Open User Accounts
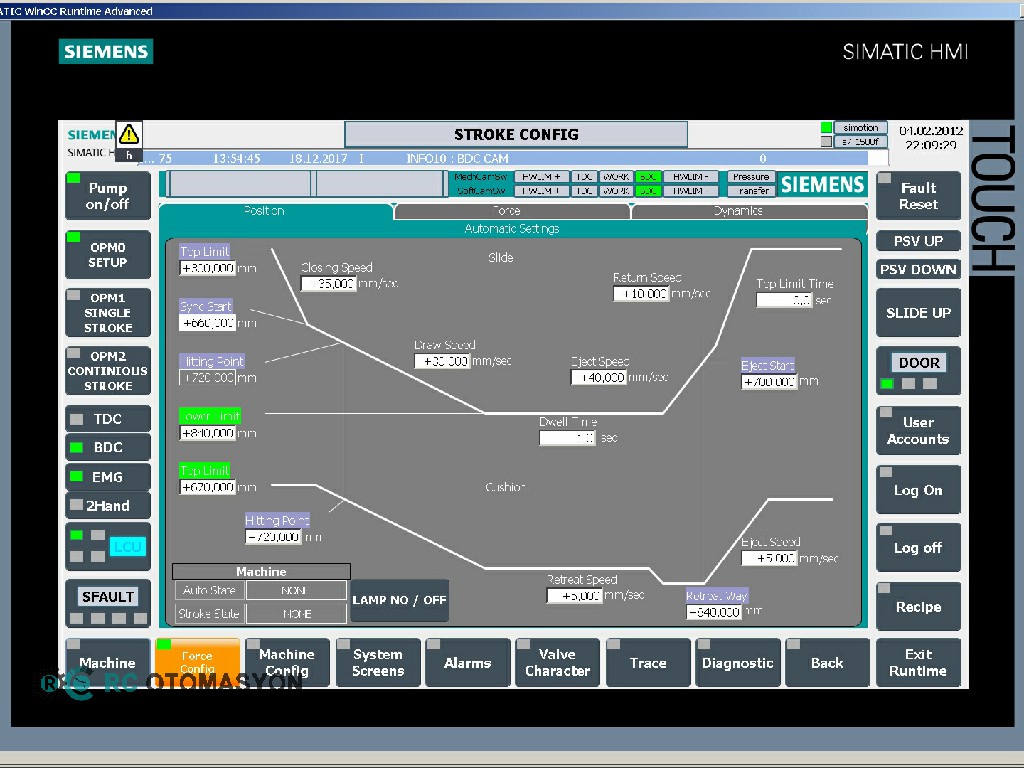 (x=918, y=430)
